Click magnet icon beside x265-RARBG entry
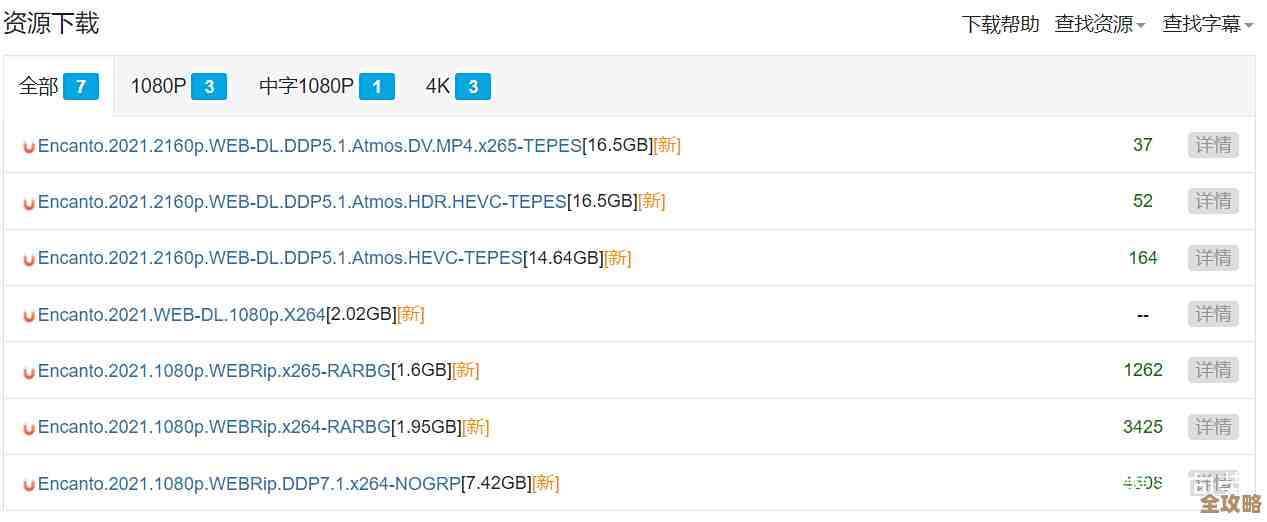Image resolution: width=1267 pixels, height=522 pixels. [x=29, y=372]
